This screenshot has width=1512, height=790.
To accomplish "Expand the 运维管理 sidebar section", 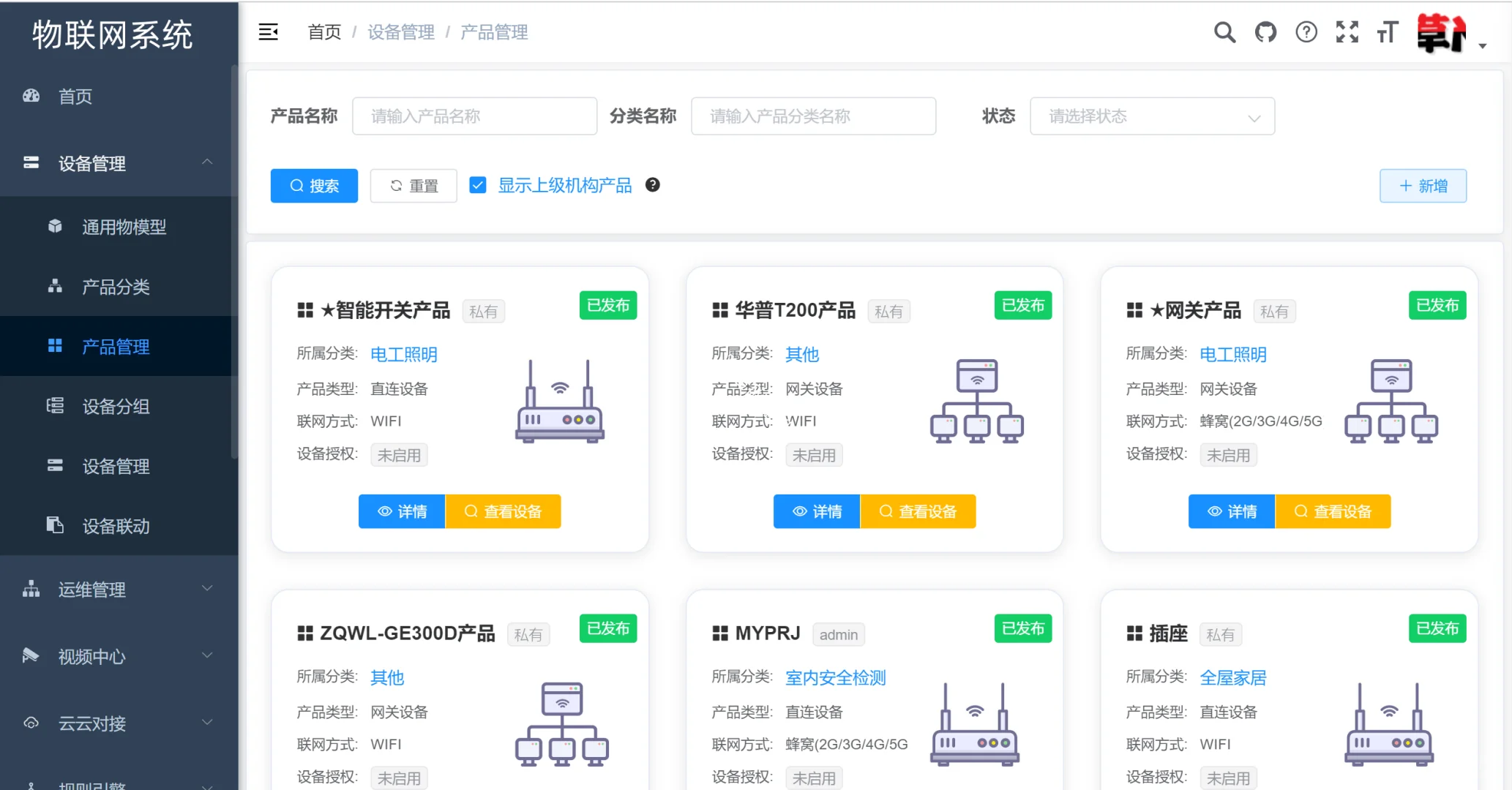I will click(91, 590).
